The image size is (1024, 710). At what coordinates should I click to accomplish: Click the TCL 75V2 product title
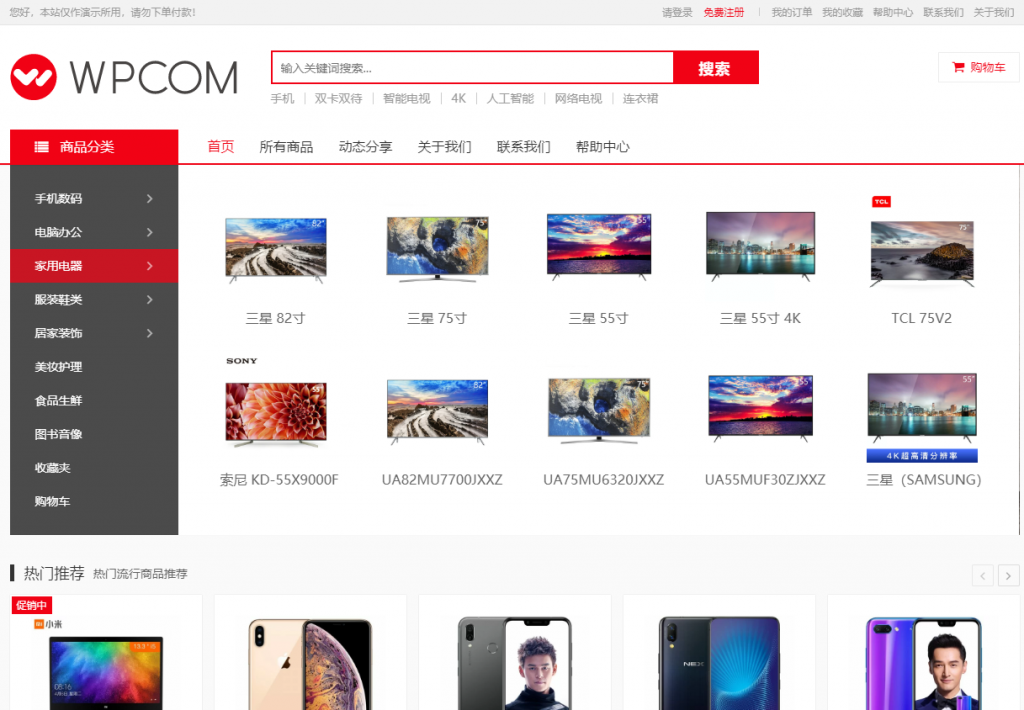(921, 319)
